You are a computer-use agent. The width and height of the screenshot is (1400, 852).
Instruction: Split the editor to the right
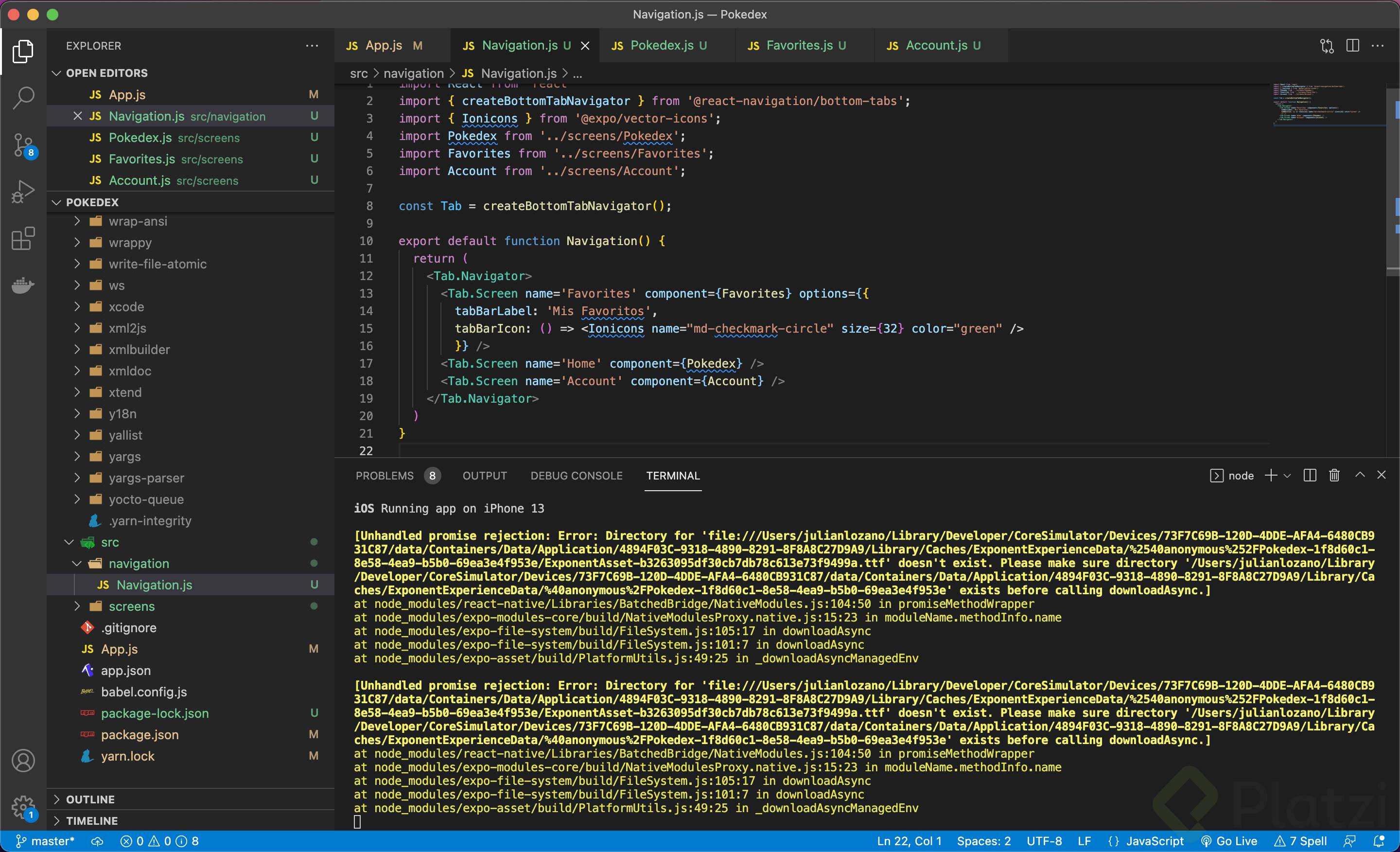coord(1353,46)
